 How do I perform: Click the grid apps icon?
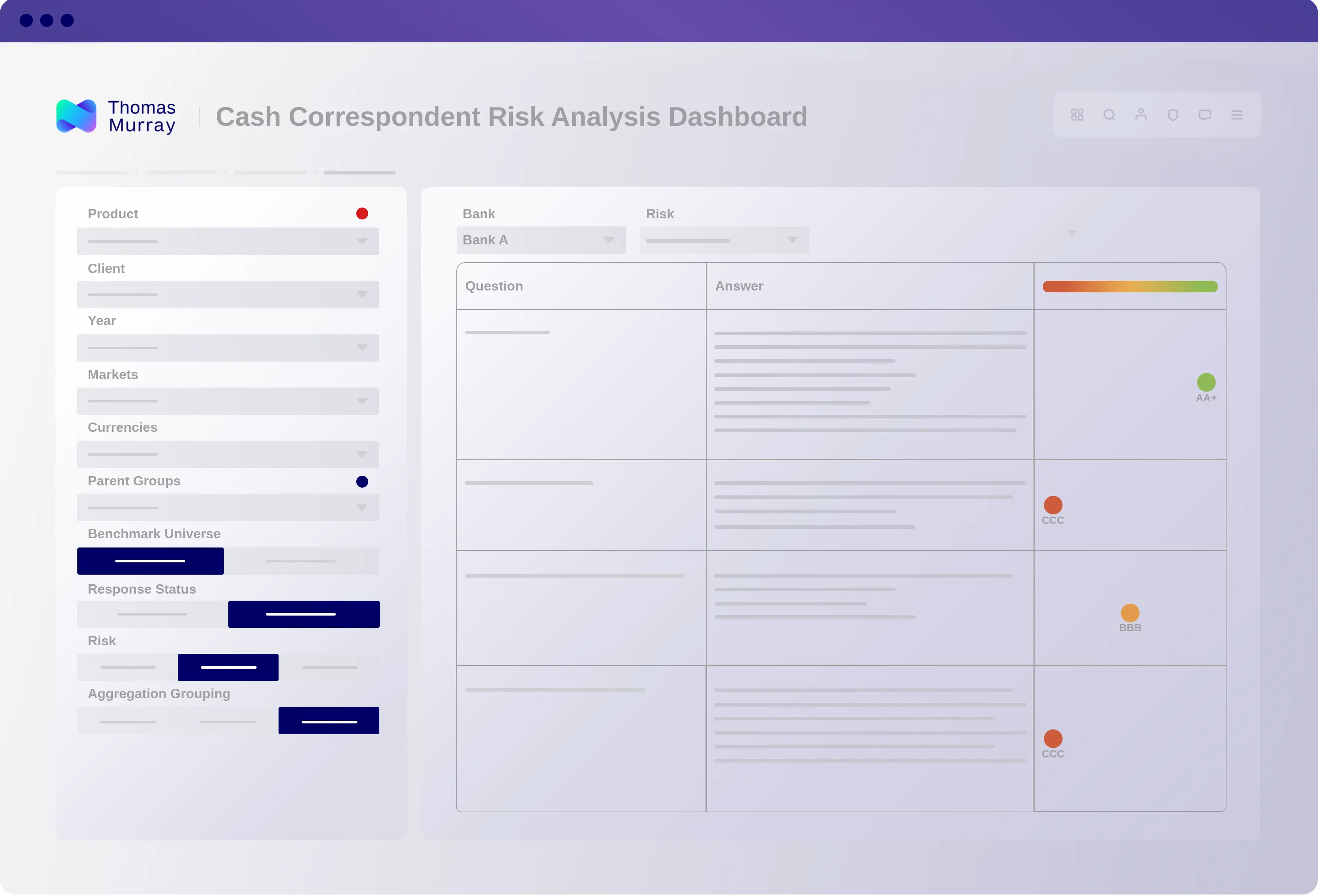(x=1076, y=115)
